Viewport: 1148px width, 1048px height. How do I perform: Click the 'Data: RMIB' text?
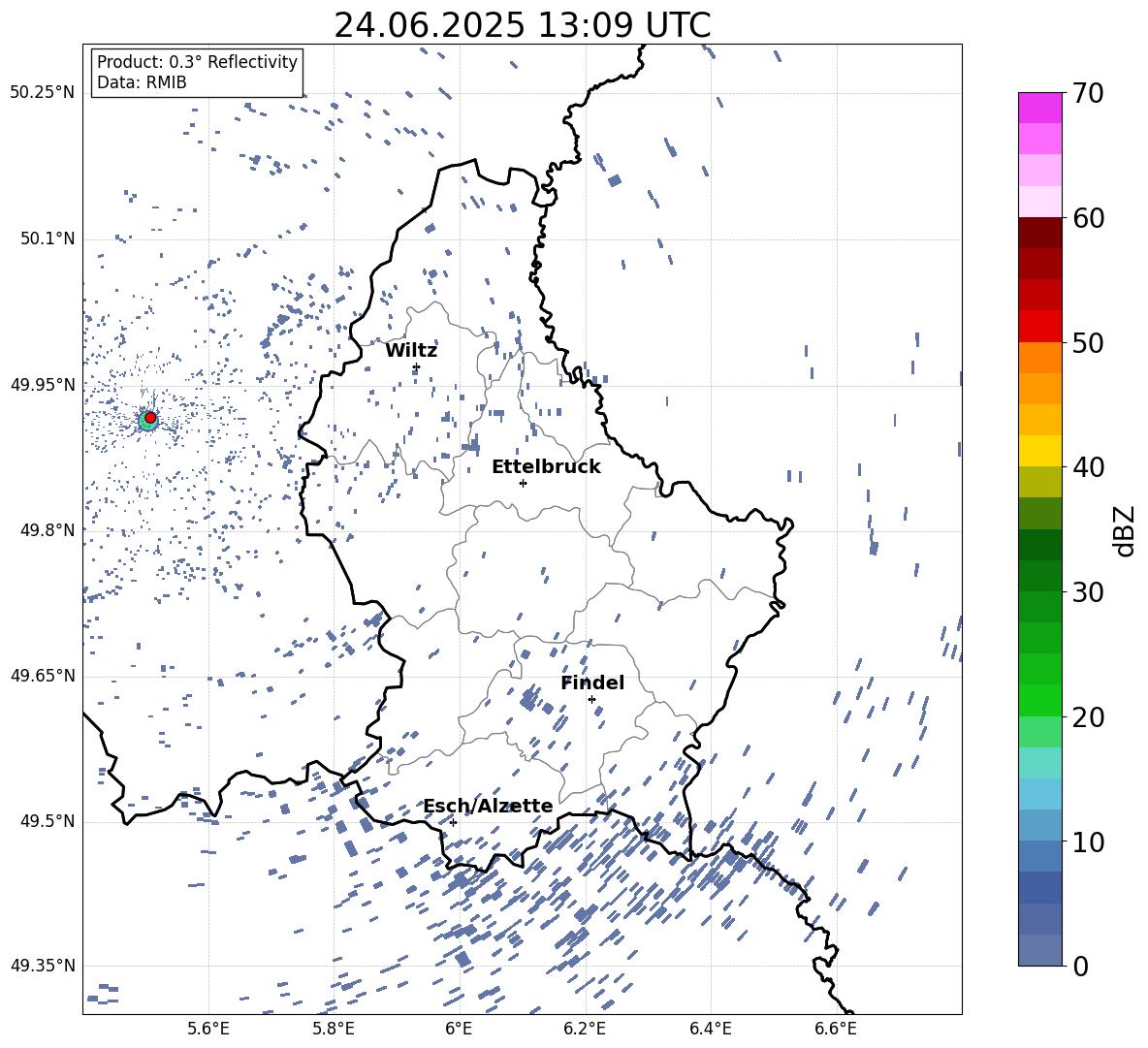[142, 82]
